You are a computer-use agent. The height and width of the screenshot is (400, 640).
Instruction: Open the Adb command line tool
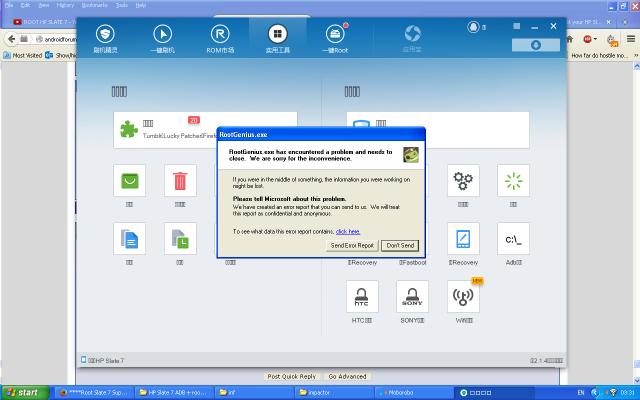(x=513, y=239)
